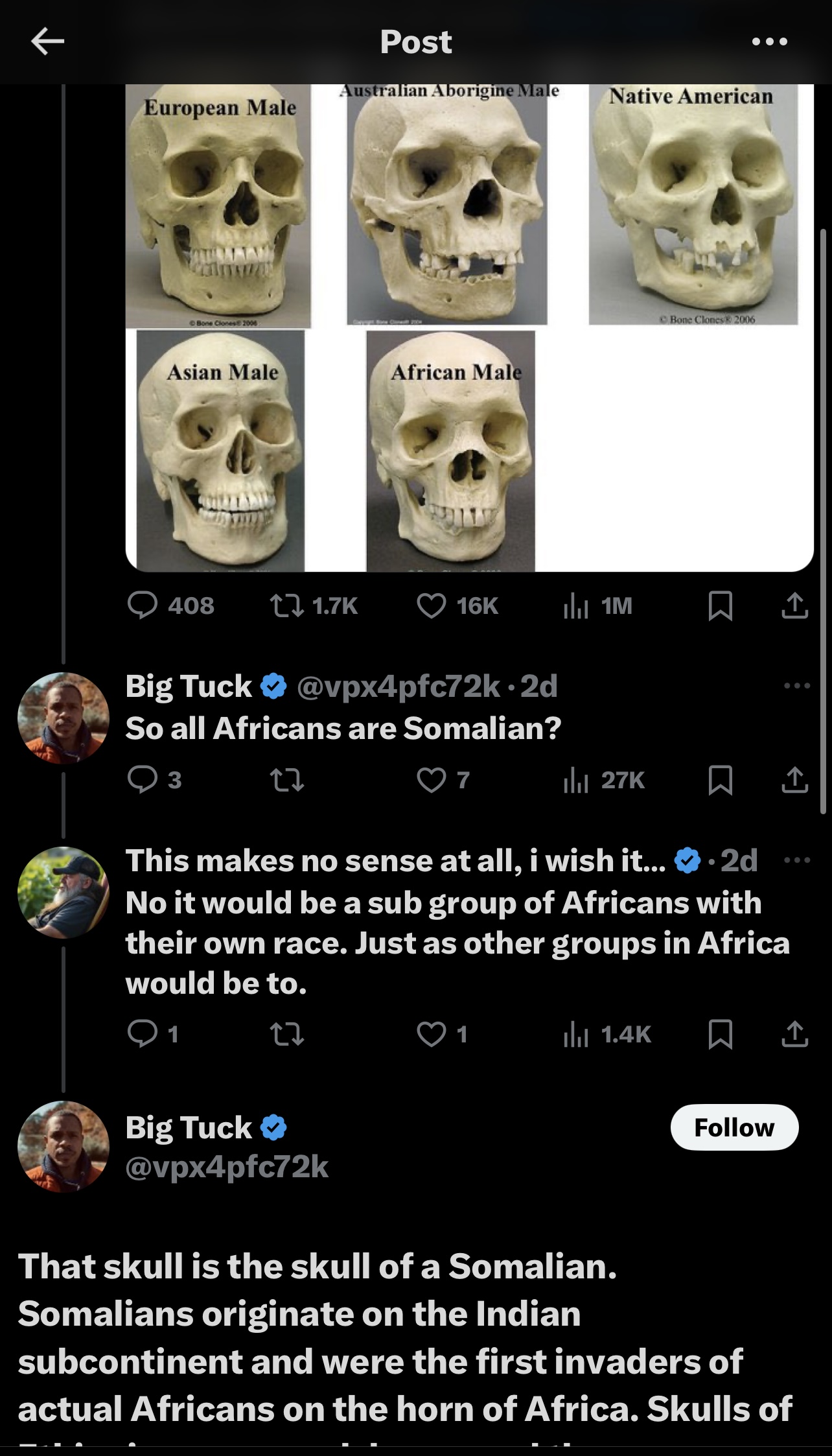Bookmark the "So all Africans are Somalian?" reply

tap(721, 780)
